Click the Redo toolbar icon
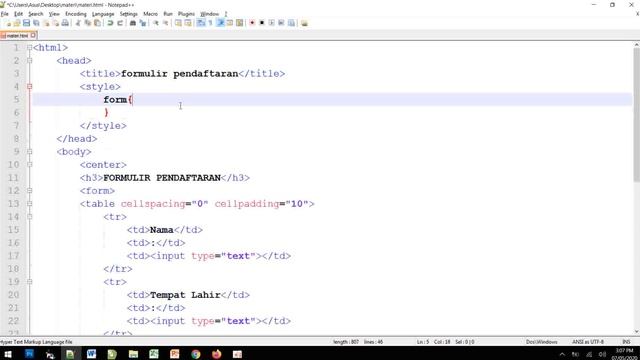Screen dimensions: 640x360 (120, 23)
